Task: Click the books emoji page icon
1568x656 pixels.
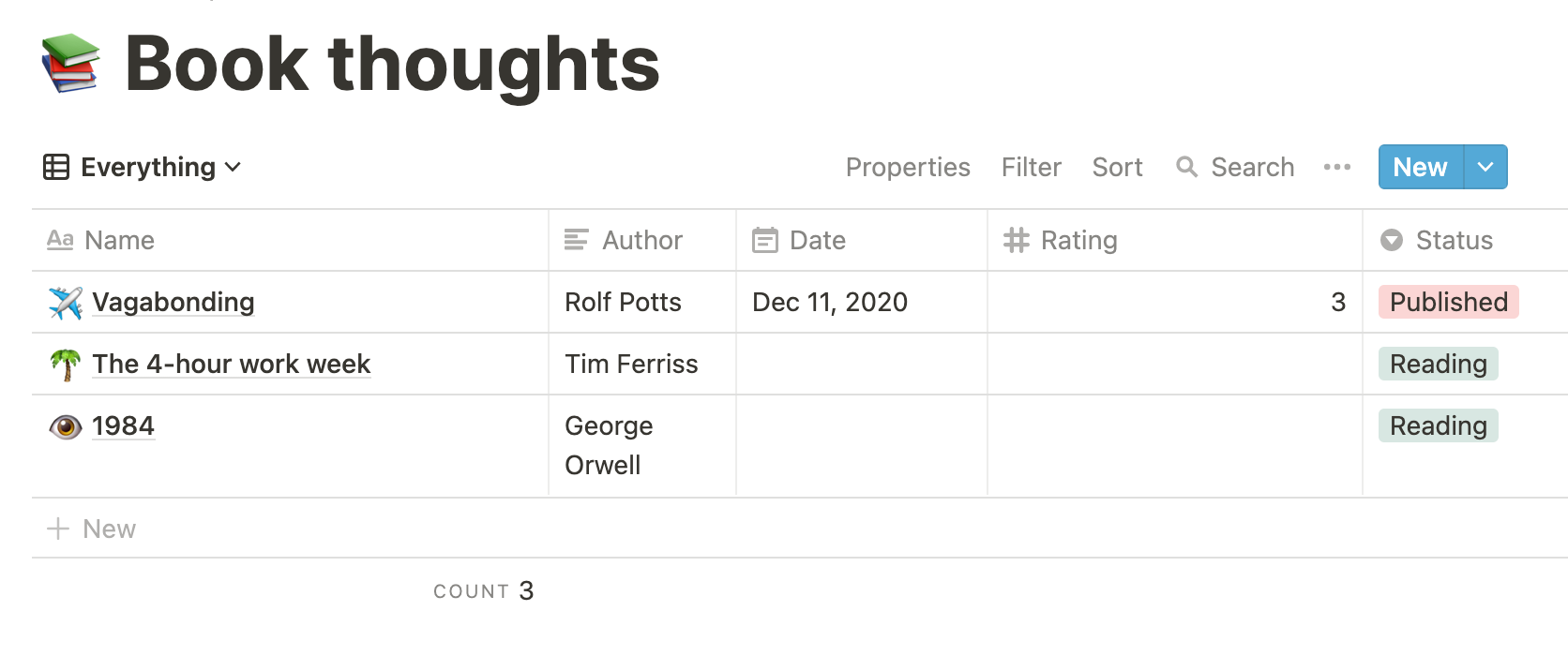Action: [70, 64]
